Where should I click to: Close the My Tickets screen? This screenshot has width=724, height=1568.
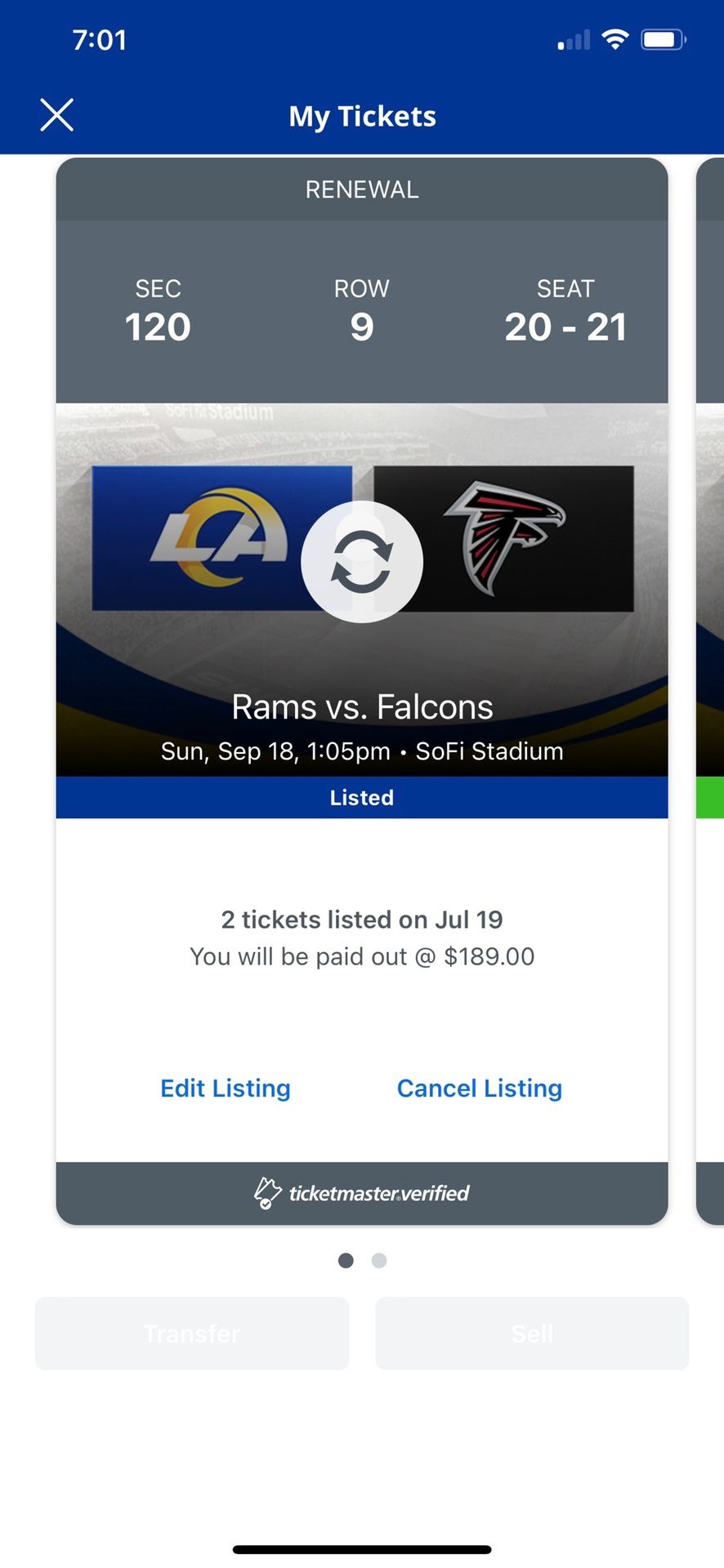tap(57, 115)
